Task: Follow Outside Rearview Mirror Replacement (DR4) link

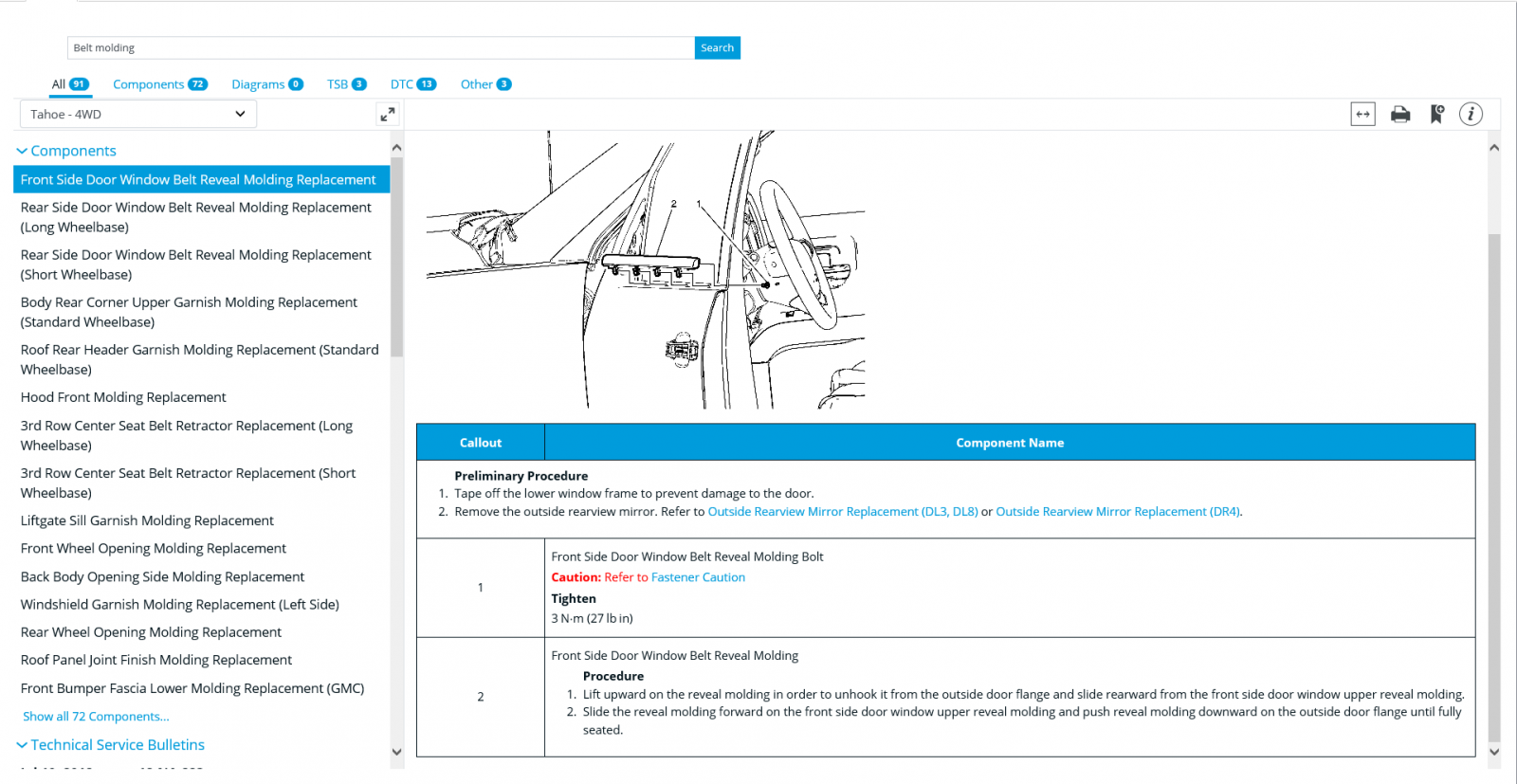Action: pos(1118,512)
